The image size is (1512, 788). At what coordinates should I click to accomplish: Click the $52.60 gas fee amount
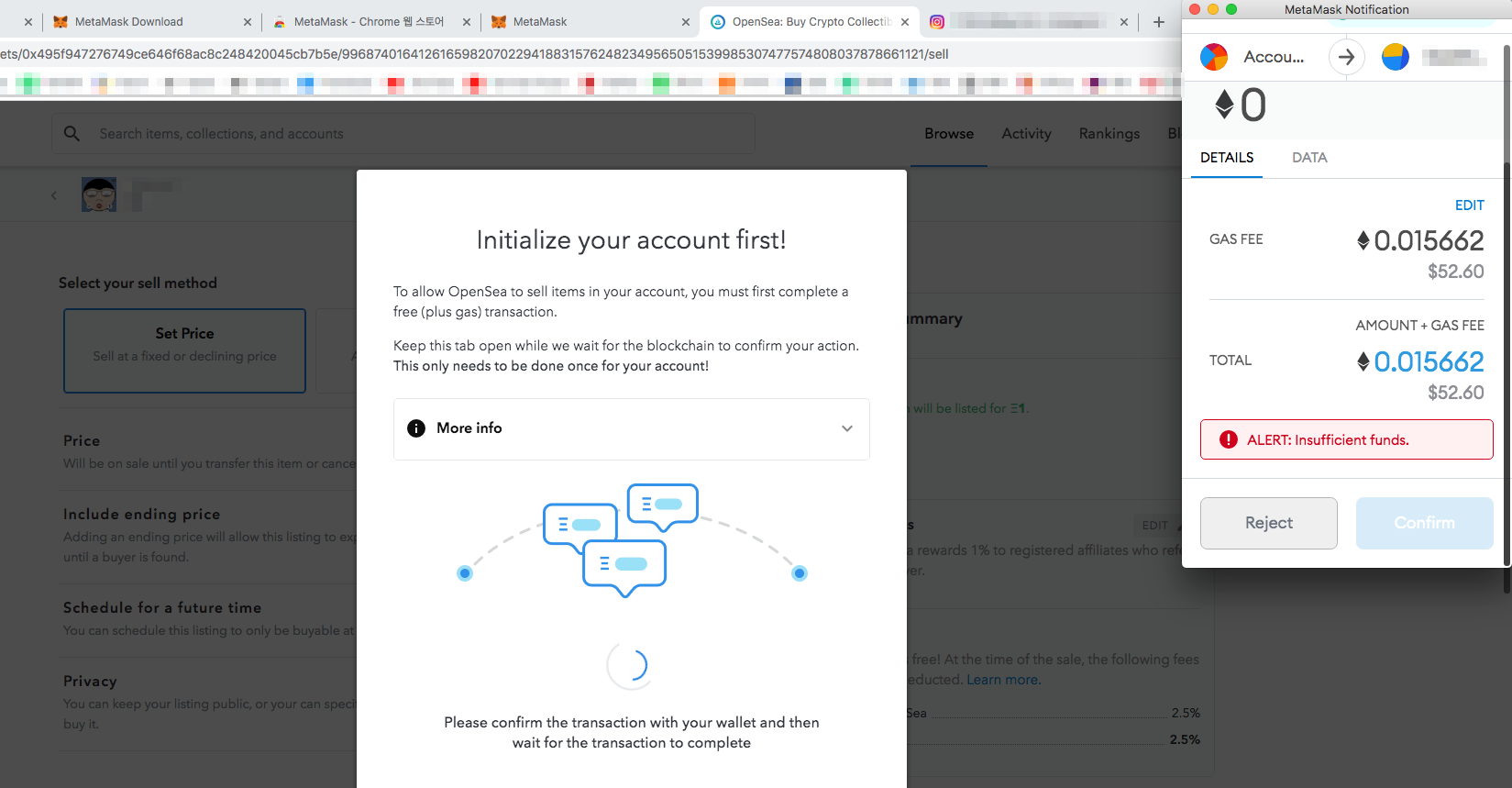(1455, 272)
